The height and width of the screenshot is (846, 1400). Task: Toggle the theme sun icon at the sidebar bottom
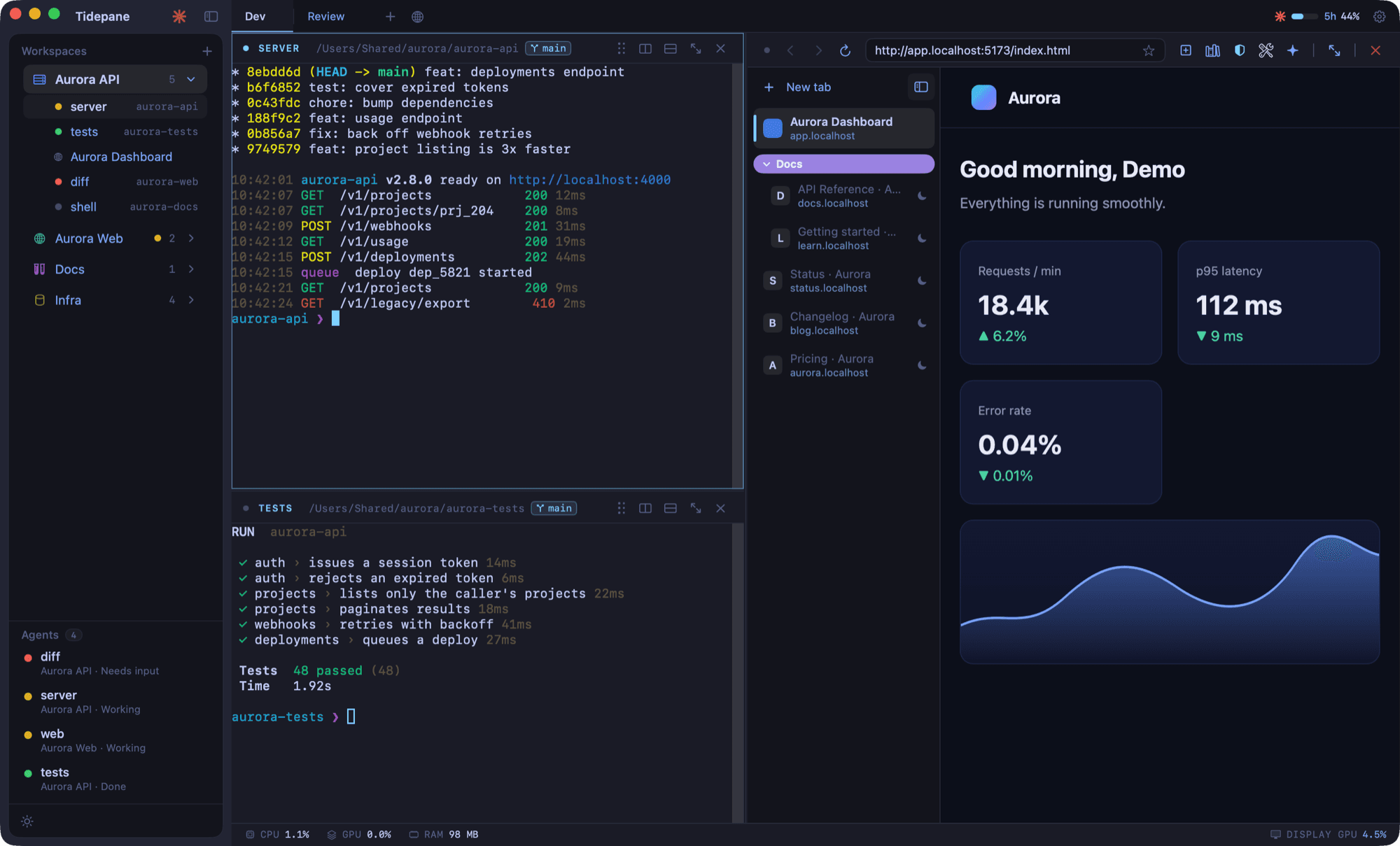27,822
